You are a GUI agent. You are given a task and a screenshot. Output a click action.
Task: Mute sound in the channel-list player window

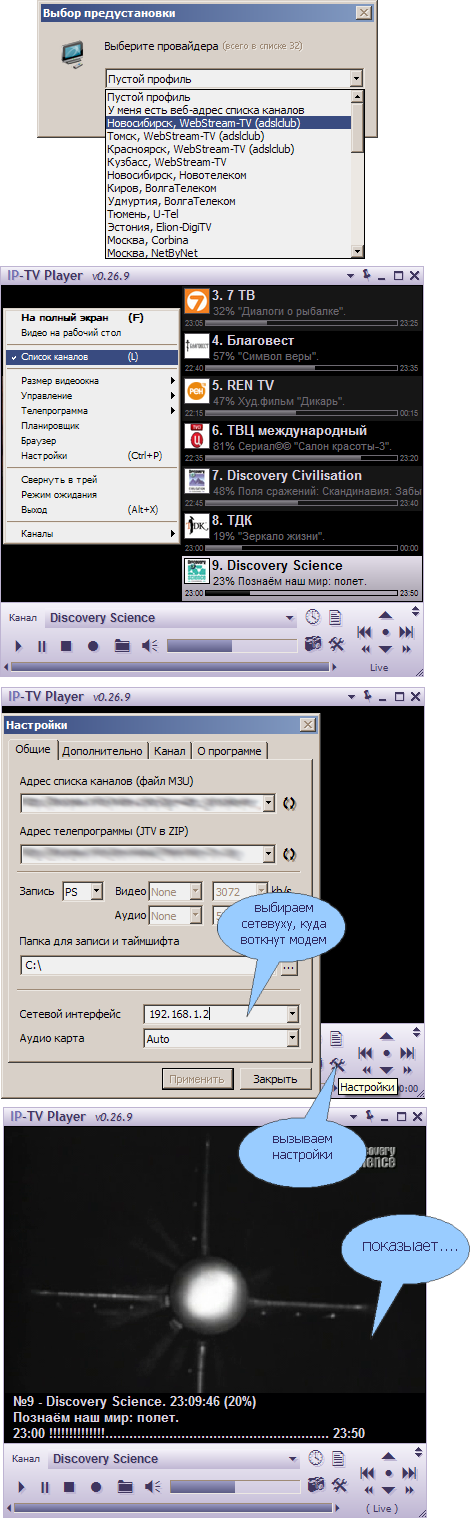[150, 646]
